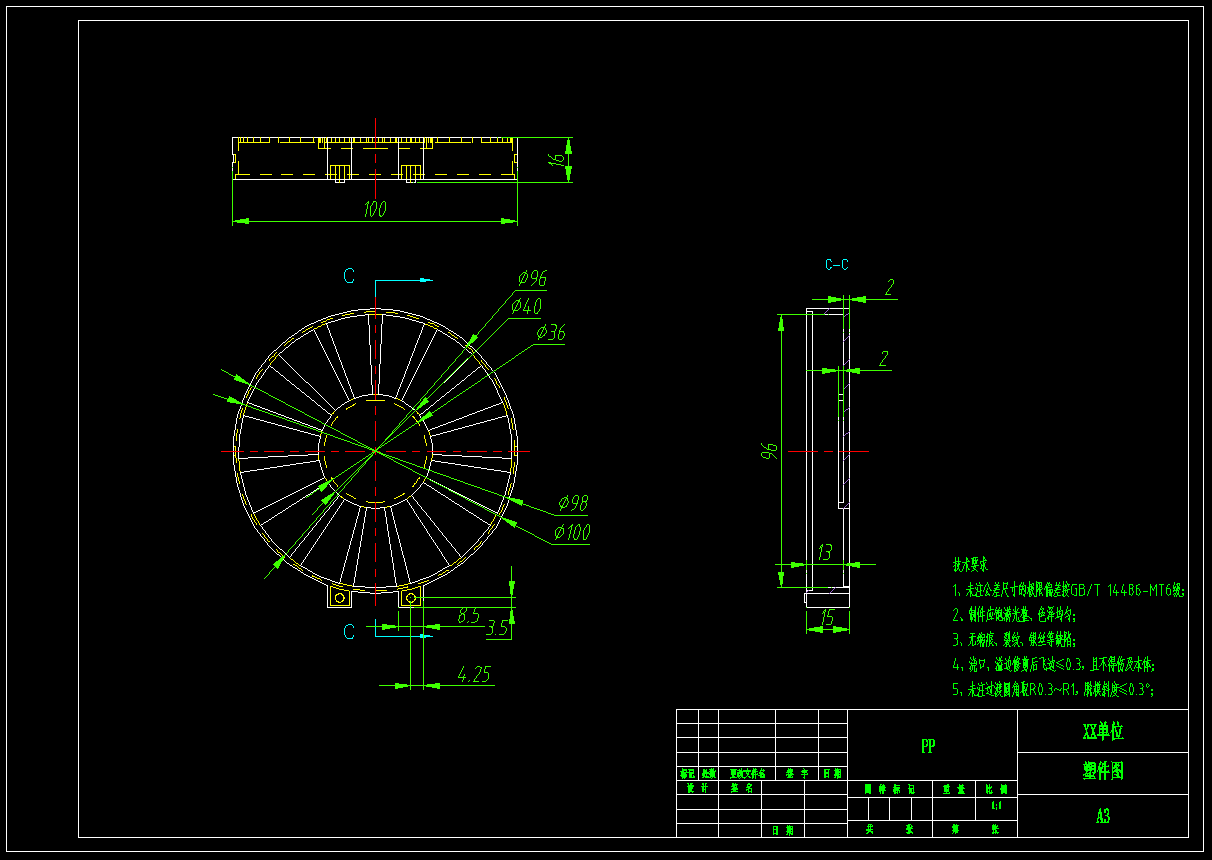The image size is (1212, 860).
Task: Click the 1:1 scale value
Action: [x=996, y=805]
